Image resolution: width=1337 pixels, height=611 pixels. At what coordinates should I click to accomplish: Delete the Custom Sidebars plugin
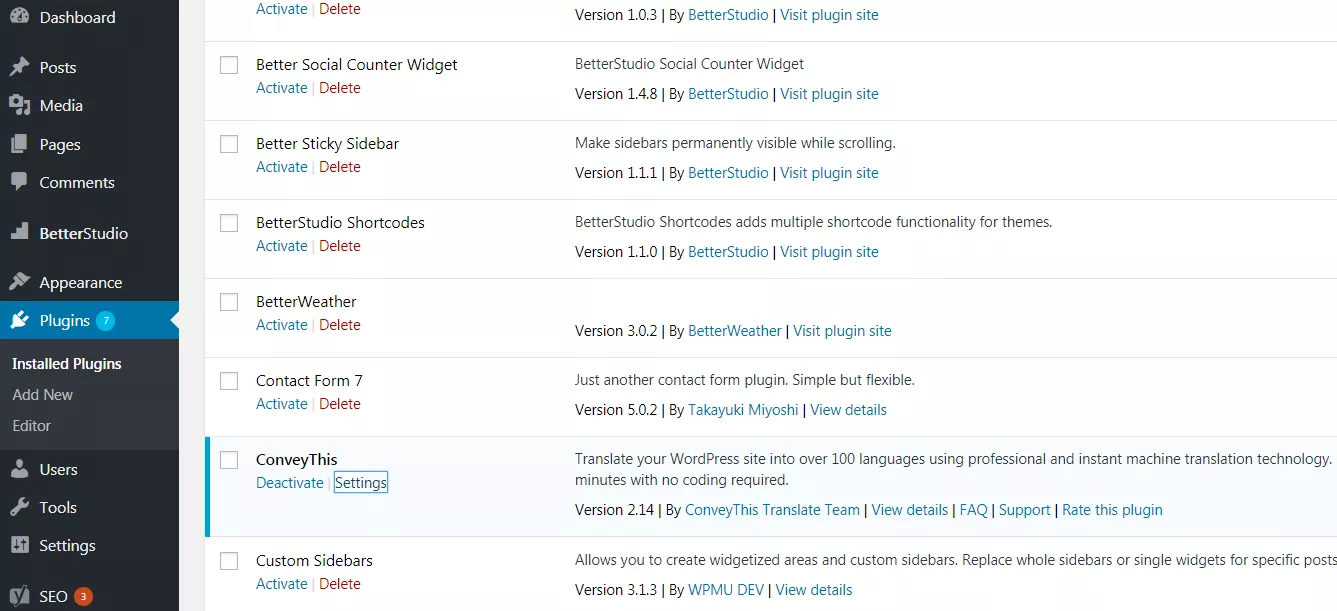(x=340, y=584)
